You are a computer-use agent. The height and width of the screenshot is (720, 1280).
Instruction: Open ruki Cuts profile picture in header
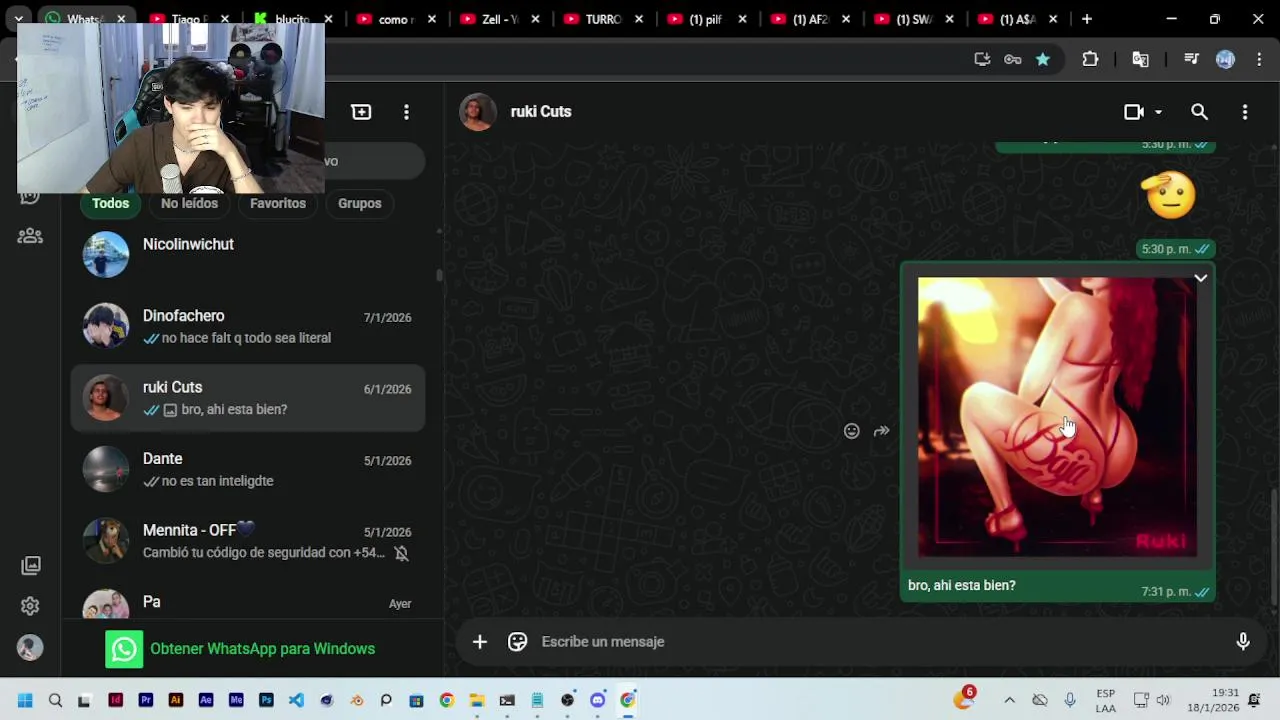[x=478, y=112]
